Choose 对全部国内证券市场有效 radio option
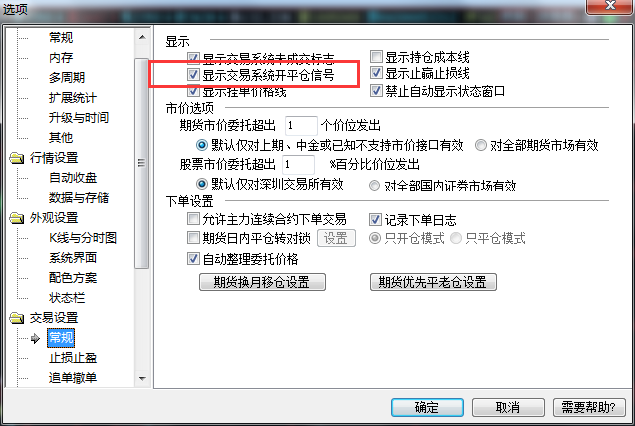The image size is (635, 426). tap(375, 185)
